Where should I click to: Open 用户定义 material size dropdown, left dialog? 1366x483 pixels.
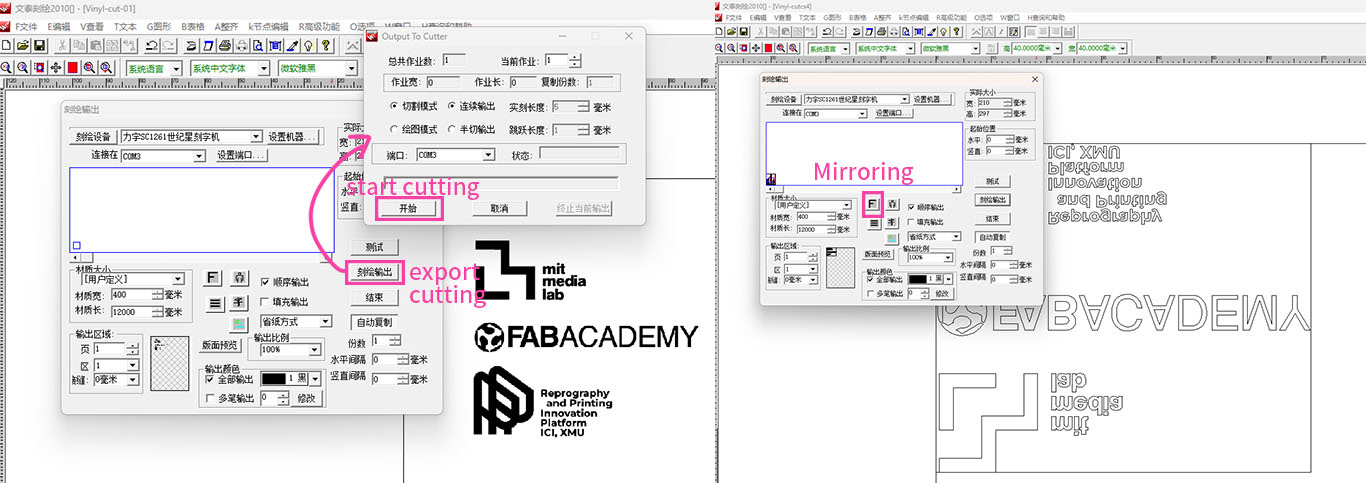pyautogui.click(x=133, y=279)
